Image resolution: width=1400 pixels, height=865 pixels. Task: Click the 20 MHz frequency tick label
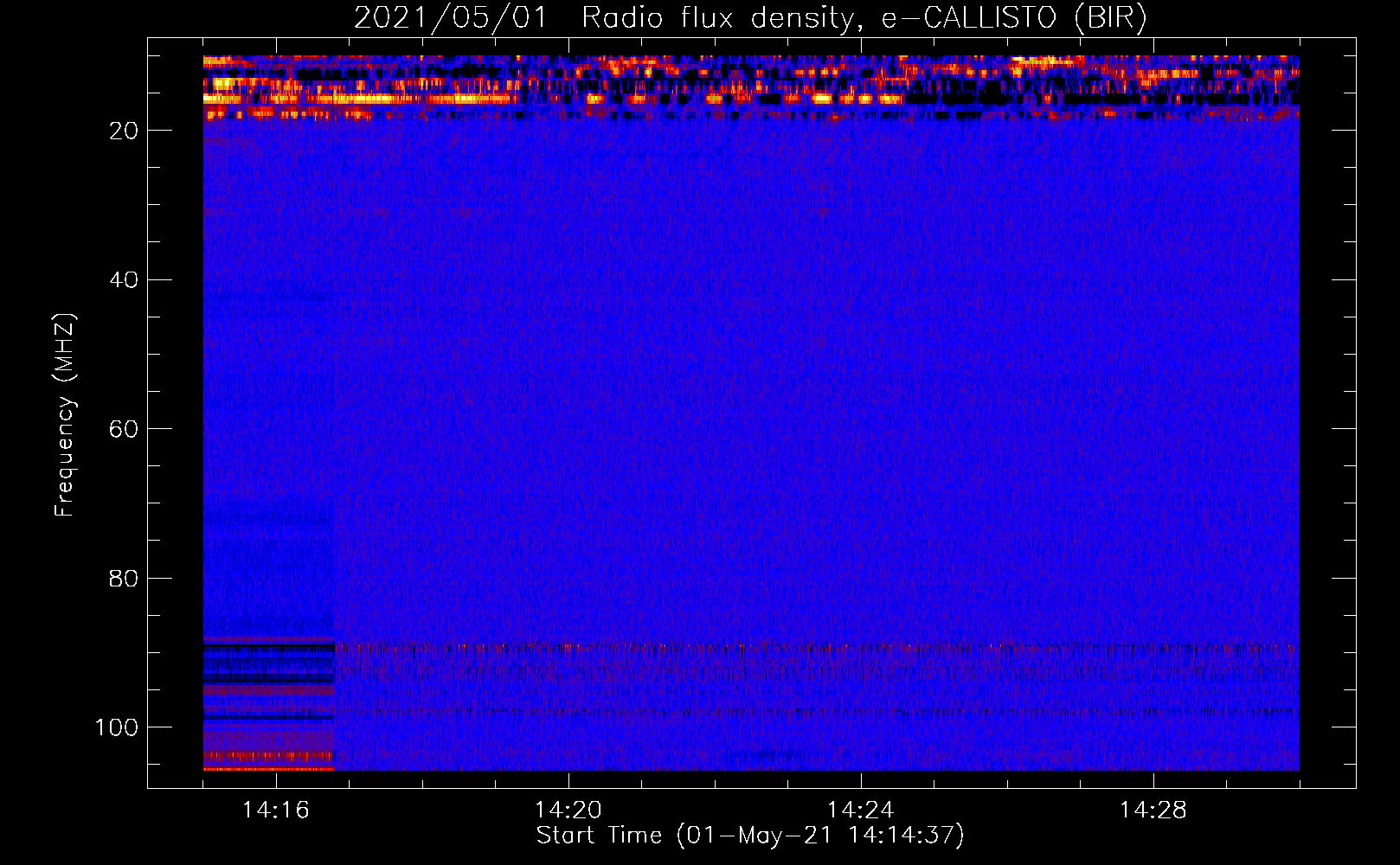tap(125, 131)
